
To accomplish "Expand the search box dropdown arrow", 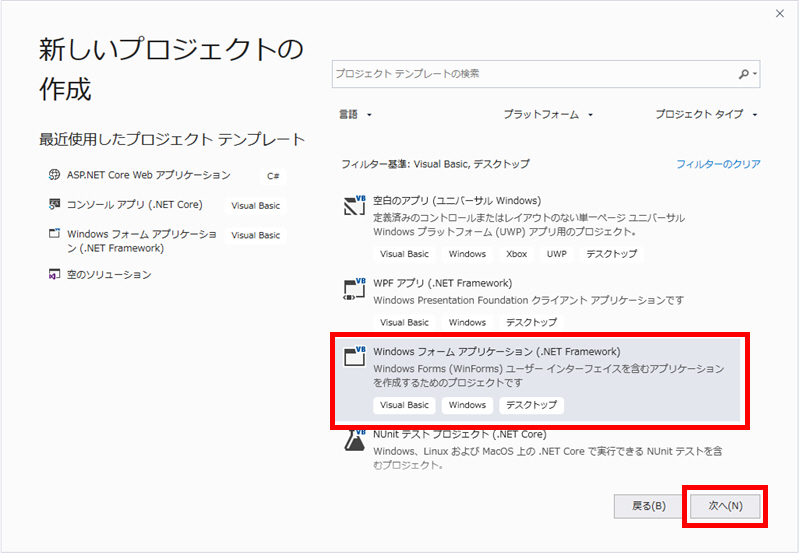I will point(755,74).
